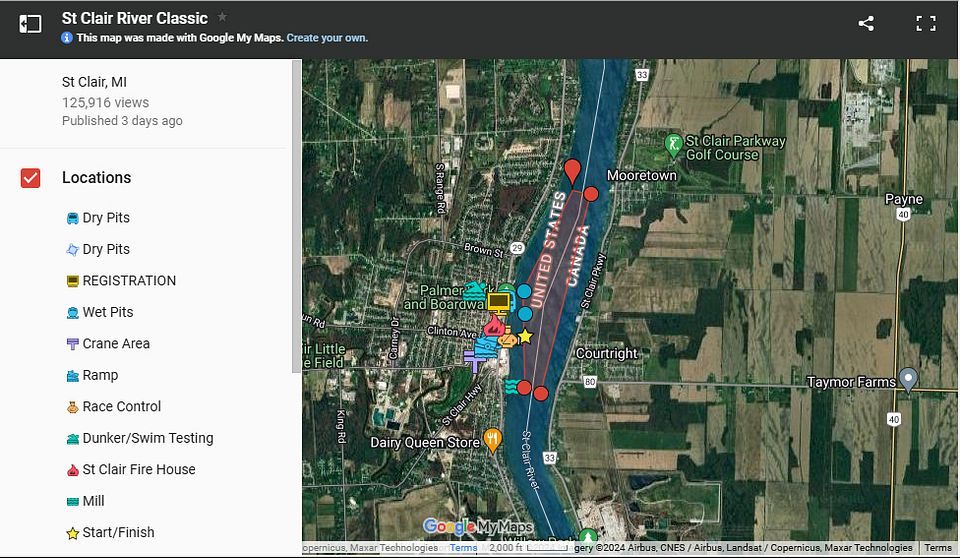Click the side panel vertical scrollbar

[x=296, y=215]
